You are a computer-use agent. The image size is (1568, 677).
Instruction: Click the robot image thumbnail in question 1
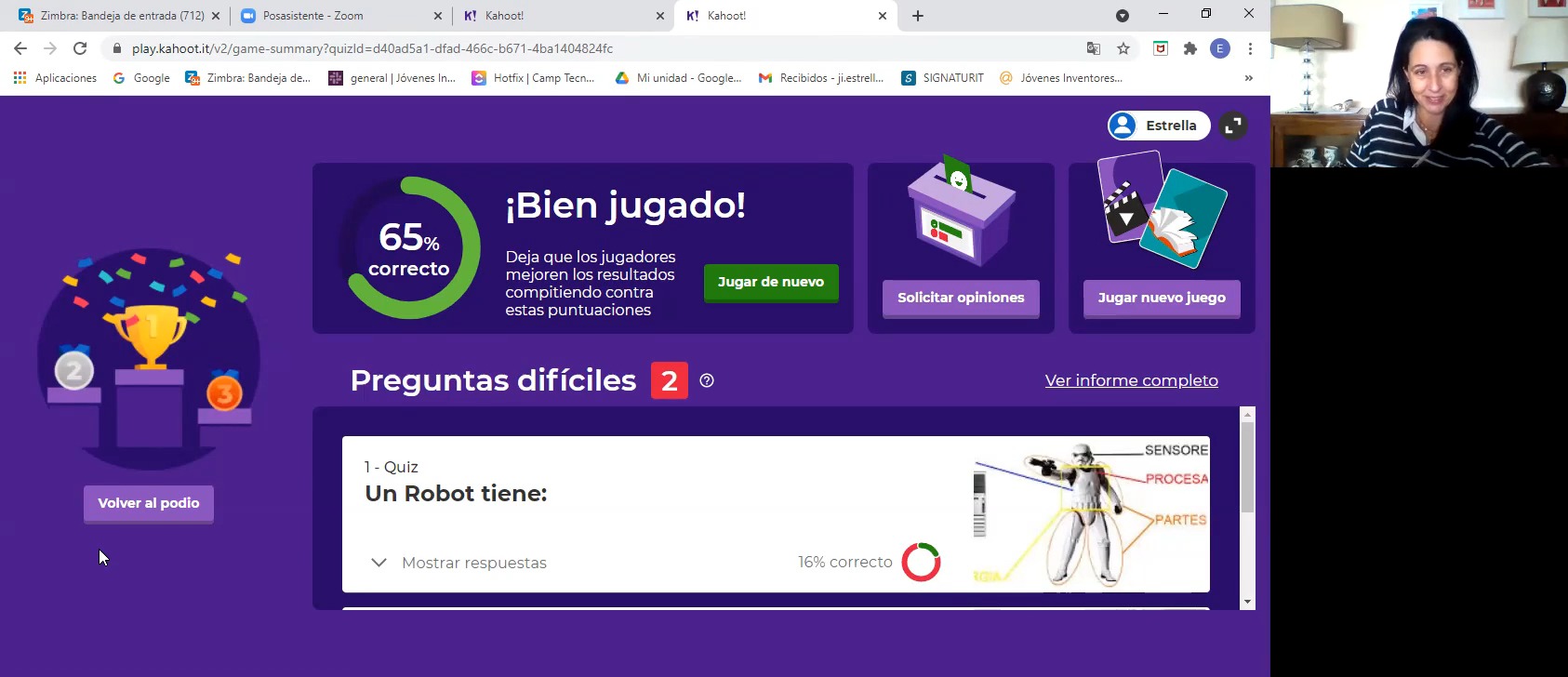tap(1090, 513)
